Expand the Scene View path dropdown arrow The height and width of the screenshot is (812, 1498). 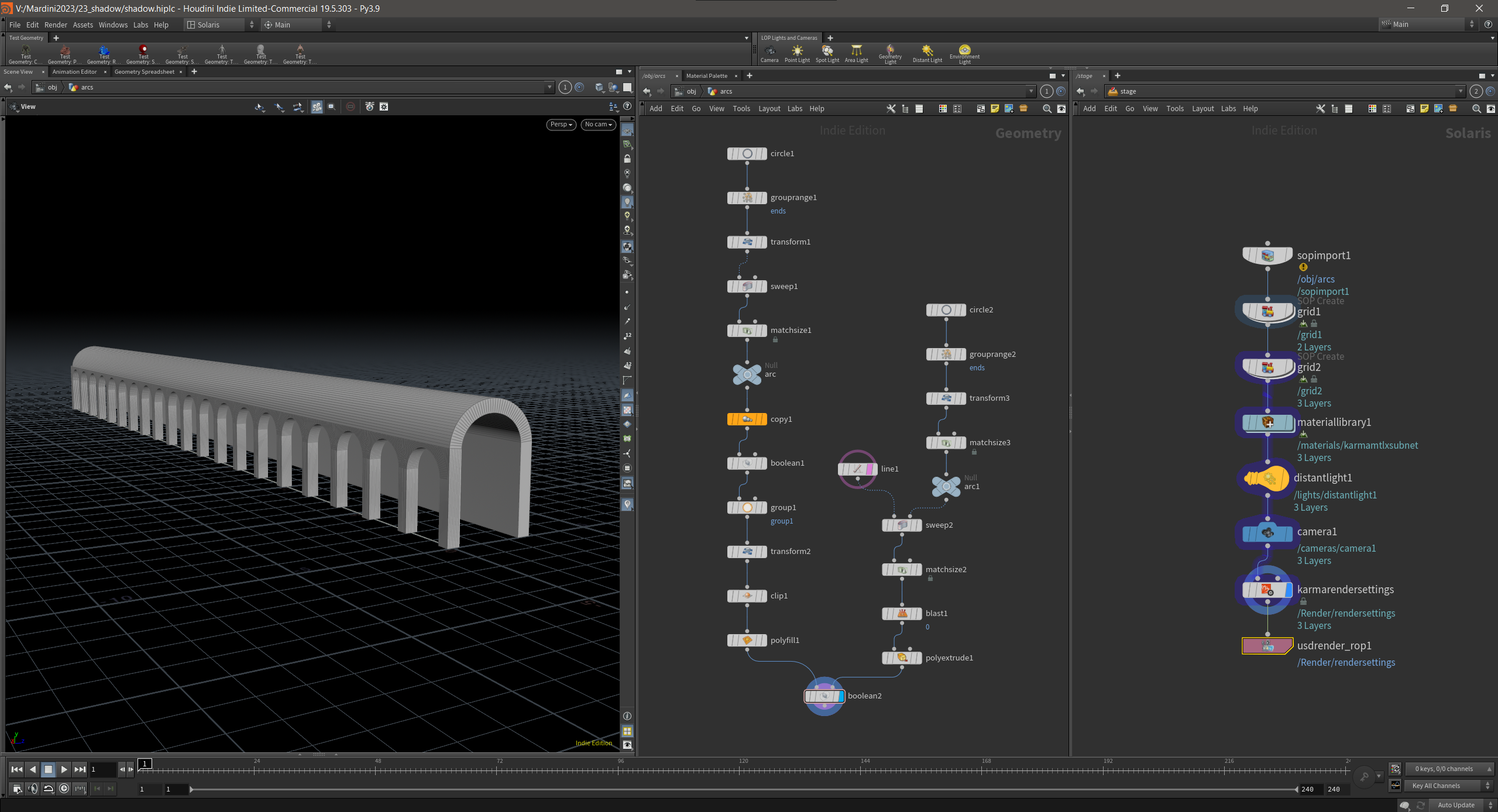coord(549,87)
